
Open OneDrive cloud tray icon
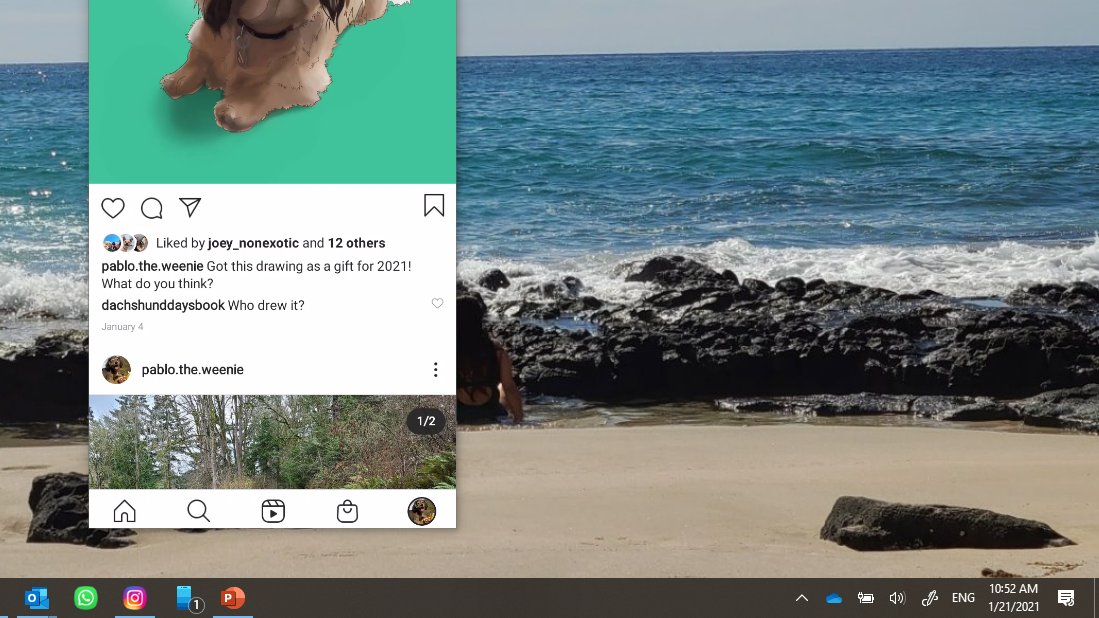pyautogui.click(x=833, y=598)
